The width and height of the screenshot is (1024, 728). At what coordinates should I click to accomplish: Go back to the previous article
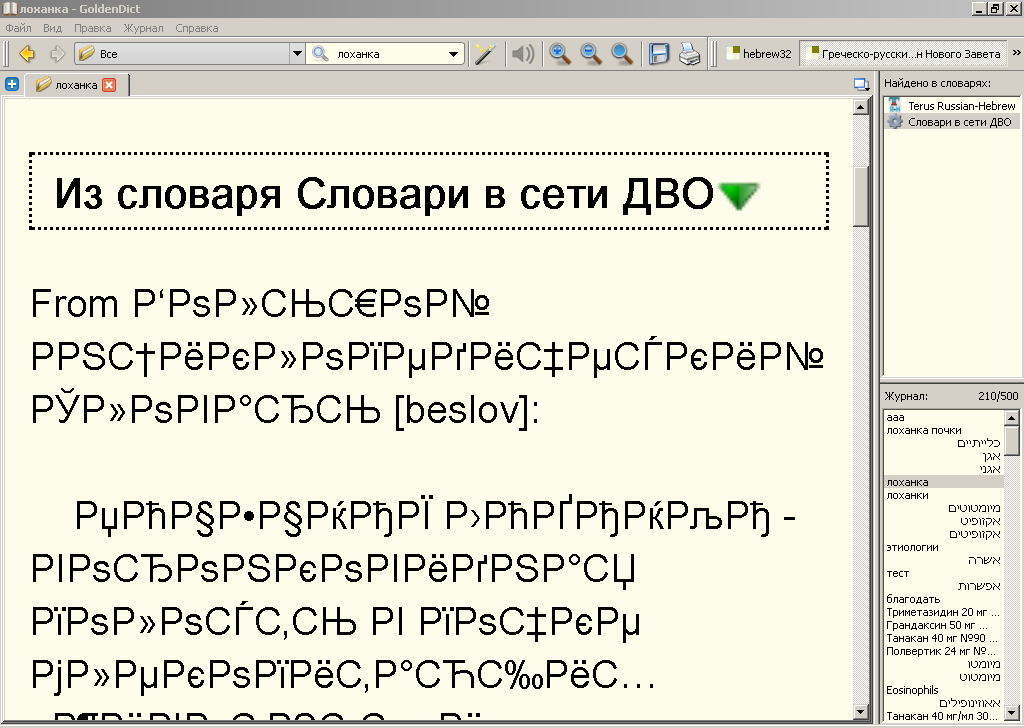tap(27, 54)
